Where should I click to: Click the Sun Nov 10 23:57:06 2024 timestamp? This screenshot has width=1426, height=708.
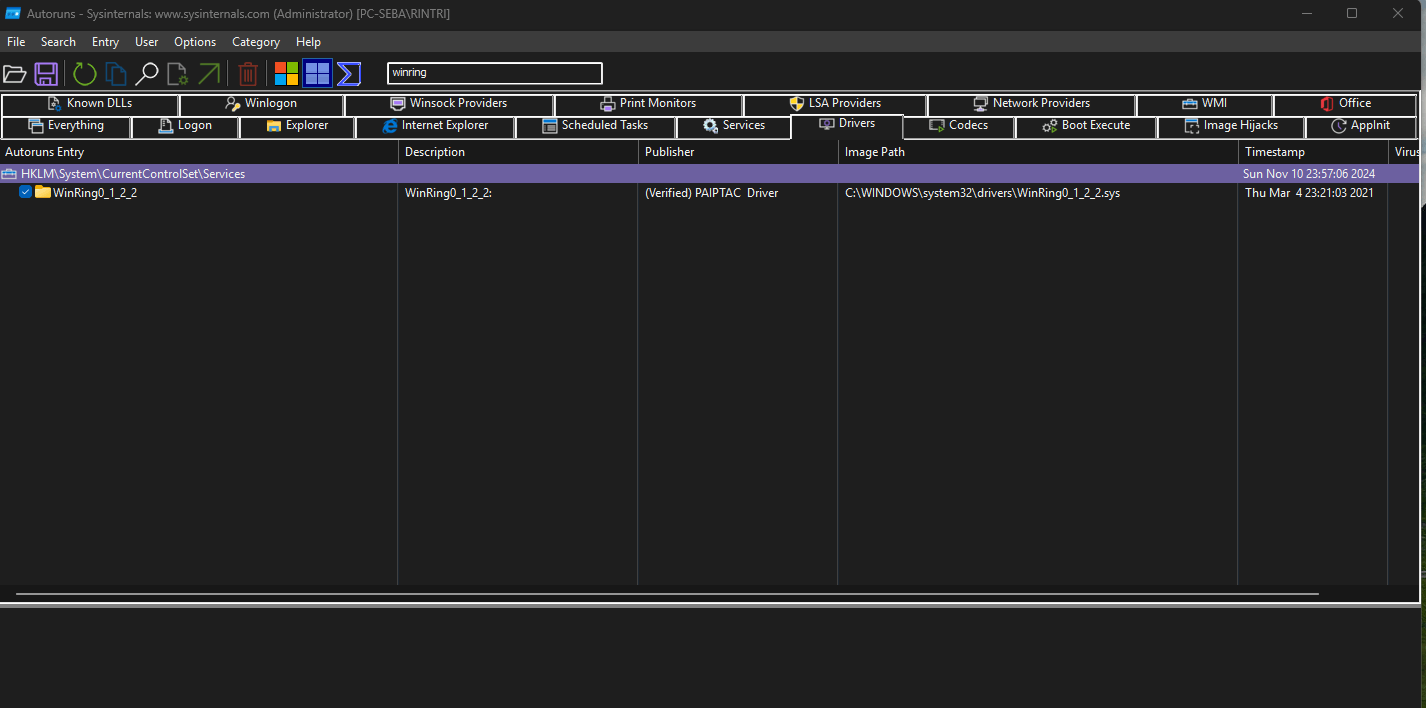coord(1309,174)
